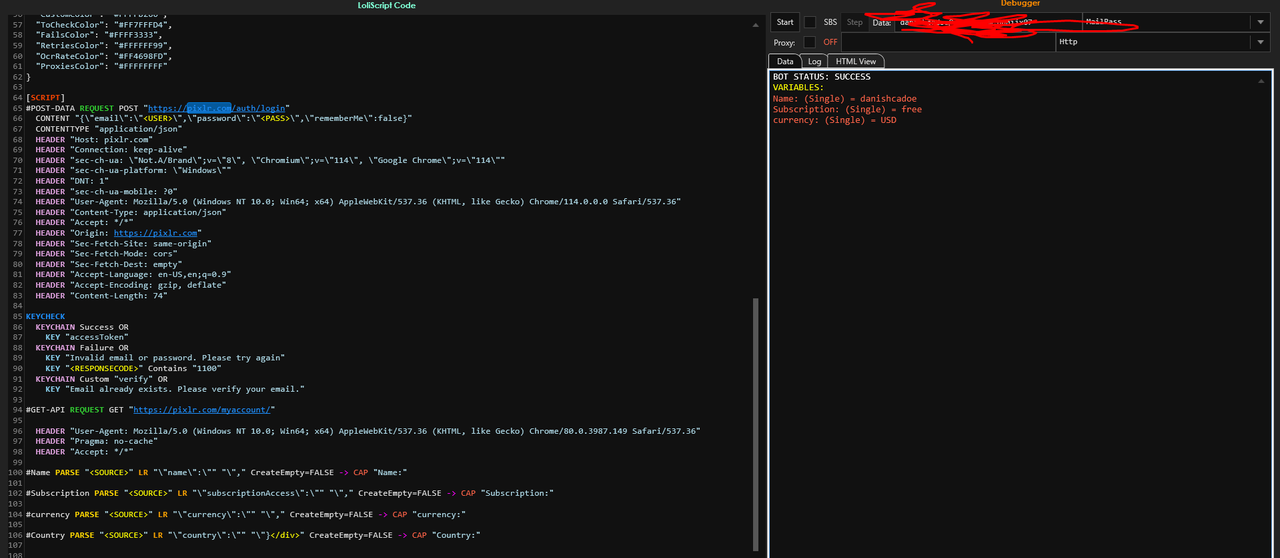1280x558 pixels.
Task: Open the pixlr.com/myaccount/ URL link
Action: [203, 410]
